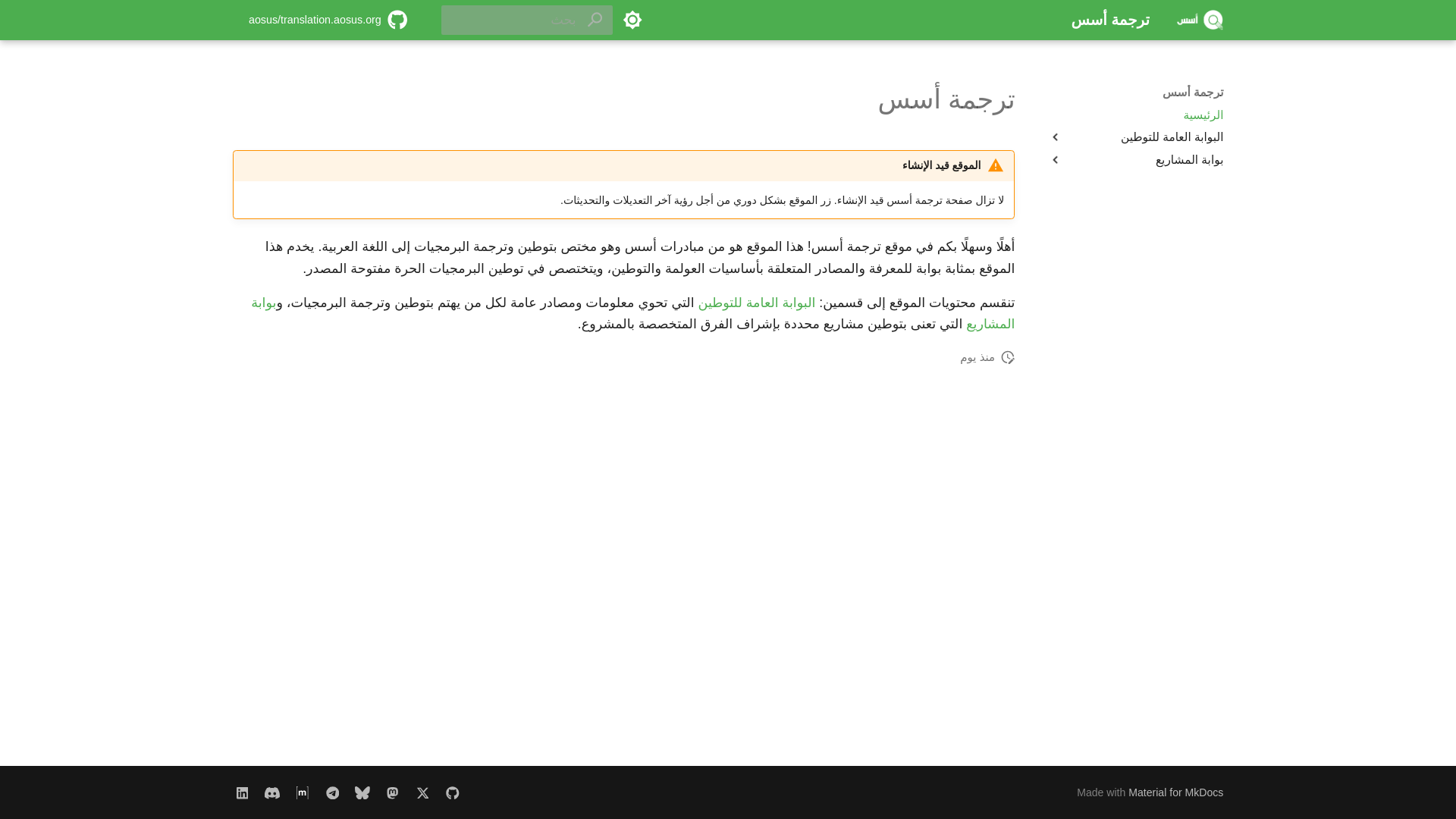This screenshot has width=1456, height=819.
Task: Open بوابة المشاريع sidebar item
Action: [1189, 160]
